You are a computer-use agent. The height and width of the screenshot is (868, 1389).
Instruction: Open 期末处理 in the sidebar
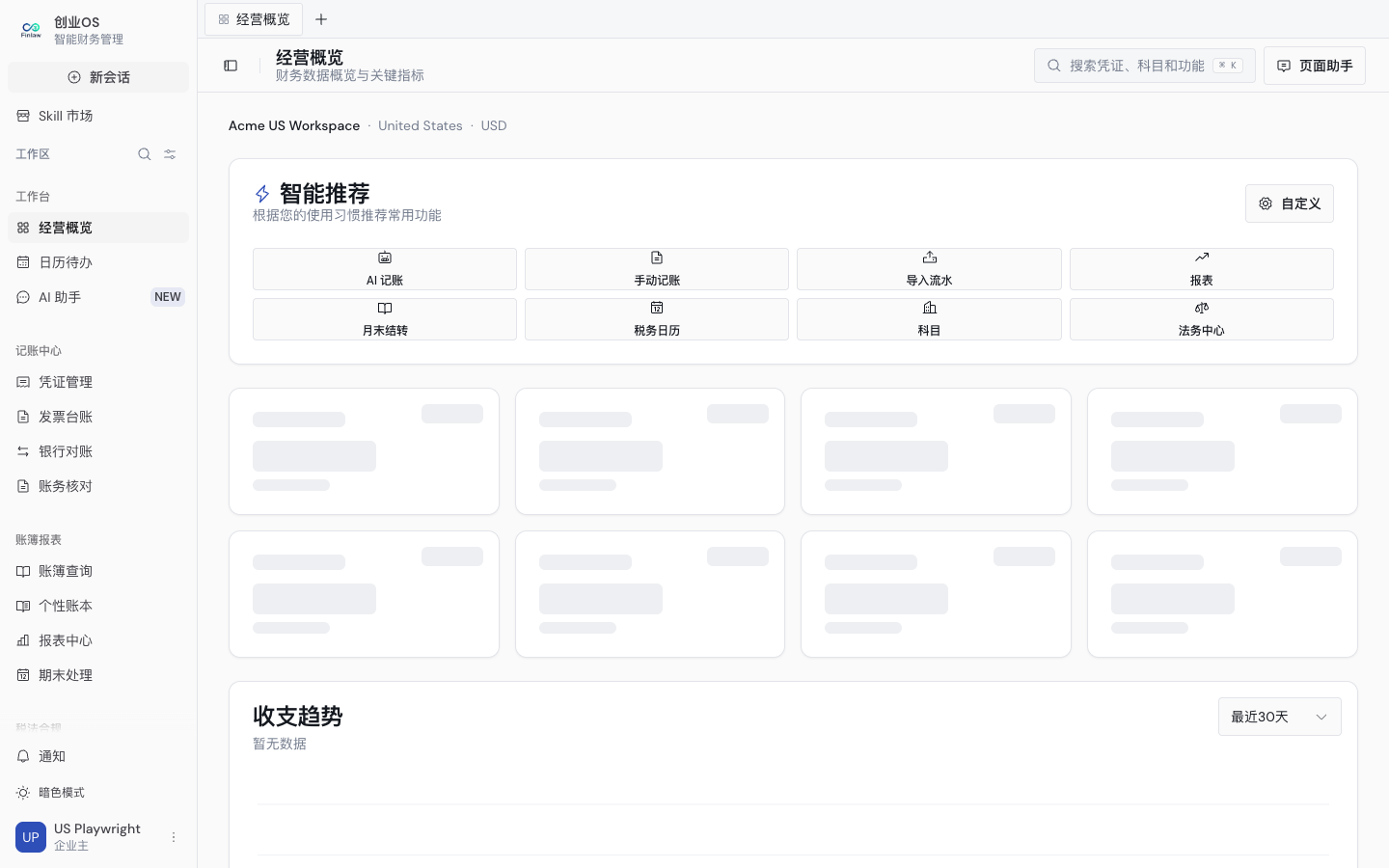(98, 675)
